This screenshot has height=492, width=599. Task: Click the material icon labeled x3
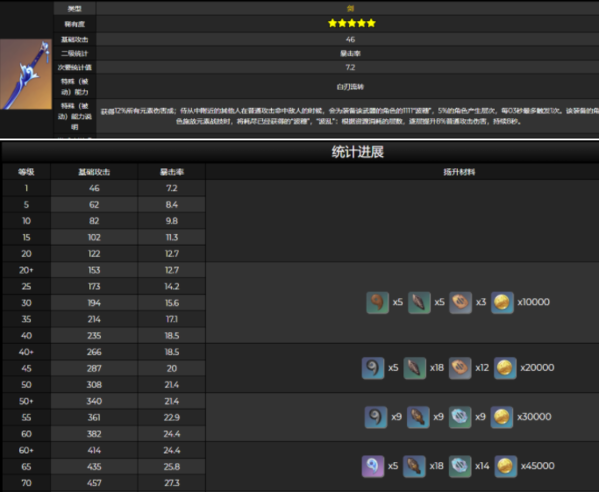[x=460, y=303]
